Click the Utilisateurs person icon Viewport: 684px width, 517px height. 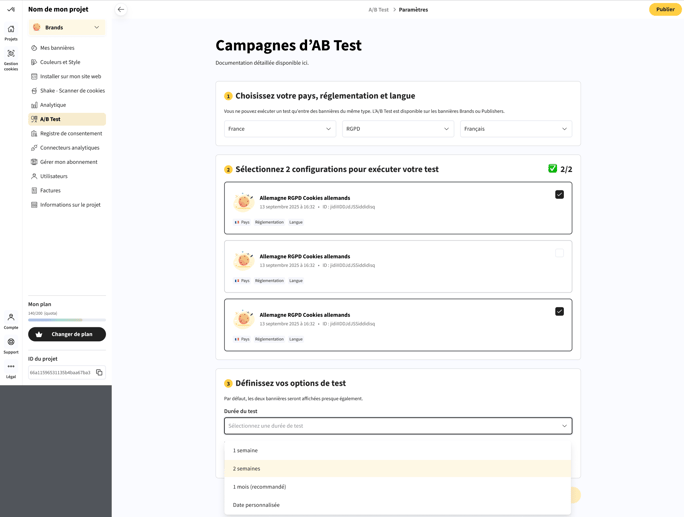click(x=34, y=176)
